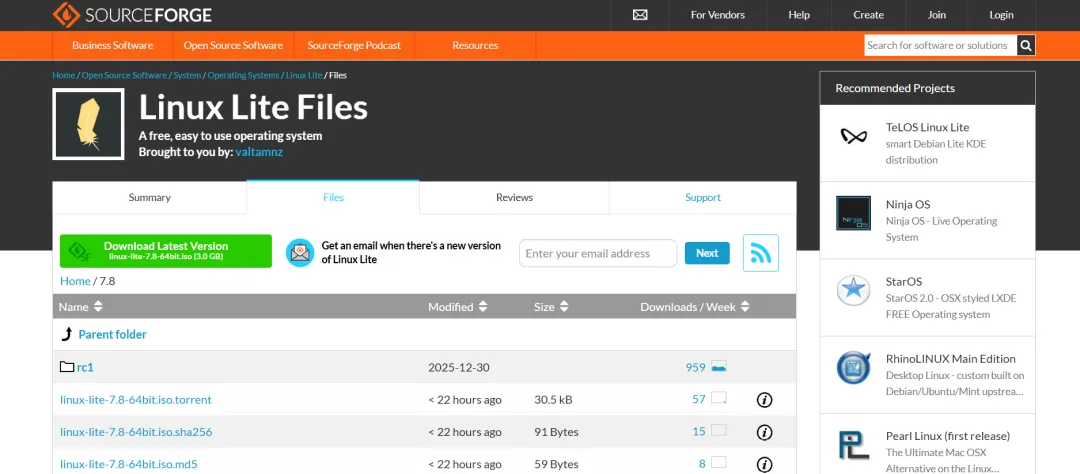The width and height of the screenshot is (1080, 474).
Task: Click the 30.5 kB size cell
Action: point(553,400)
